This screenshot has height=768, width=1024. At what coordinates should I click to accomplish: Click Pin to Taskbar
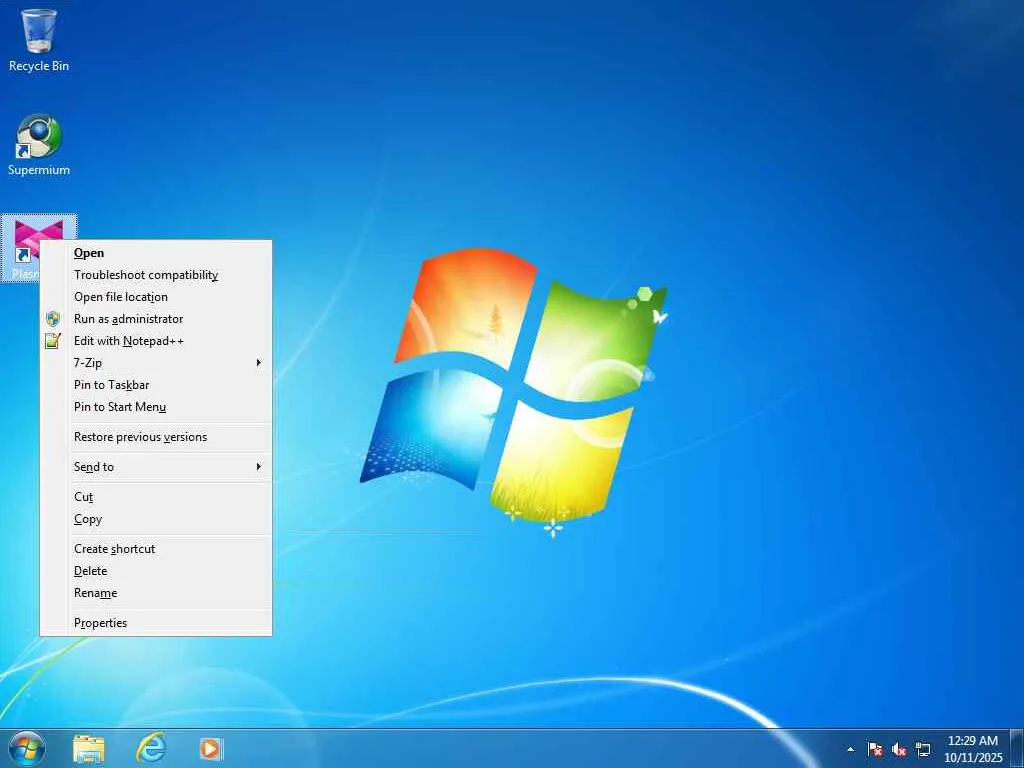[155, 385]
